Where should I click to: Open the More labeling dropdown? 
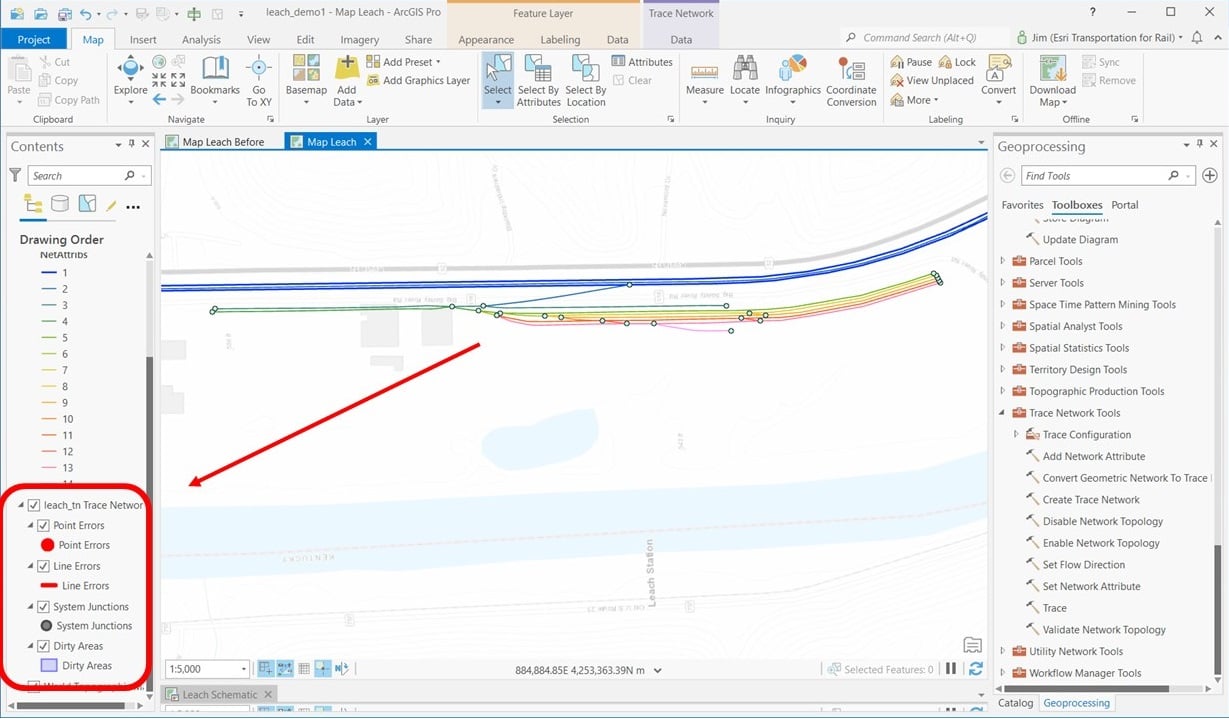[914, 100]
